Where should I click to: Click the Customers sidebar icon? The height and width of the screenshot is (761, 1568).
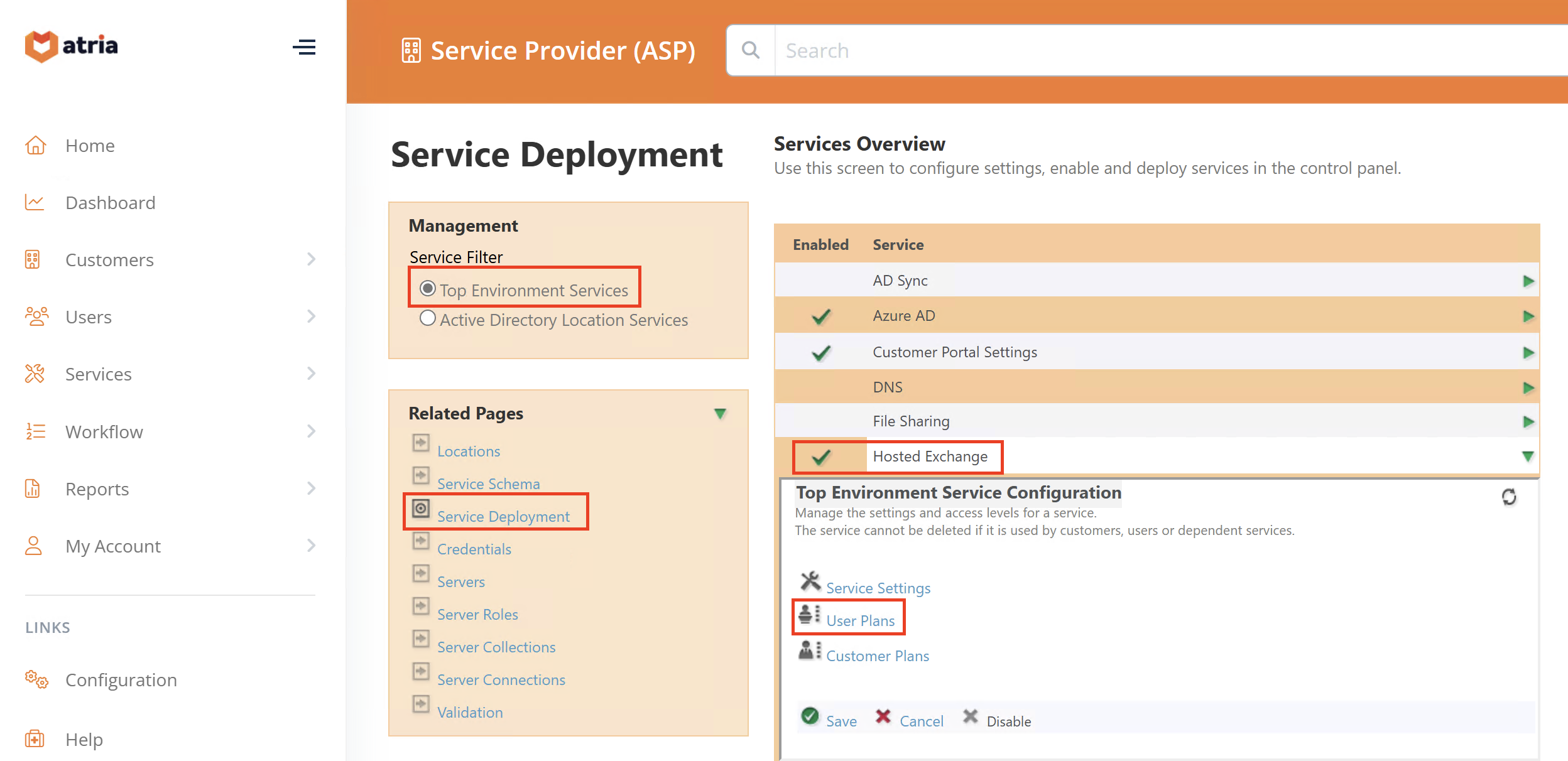point(35,259)
